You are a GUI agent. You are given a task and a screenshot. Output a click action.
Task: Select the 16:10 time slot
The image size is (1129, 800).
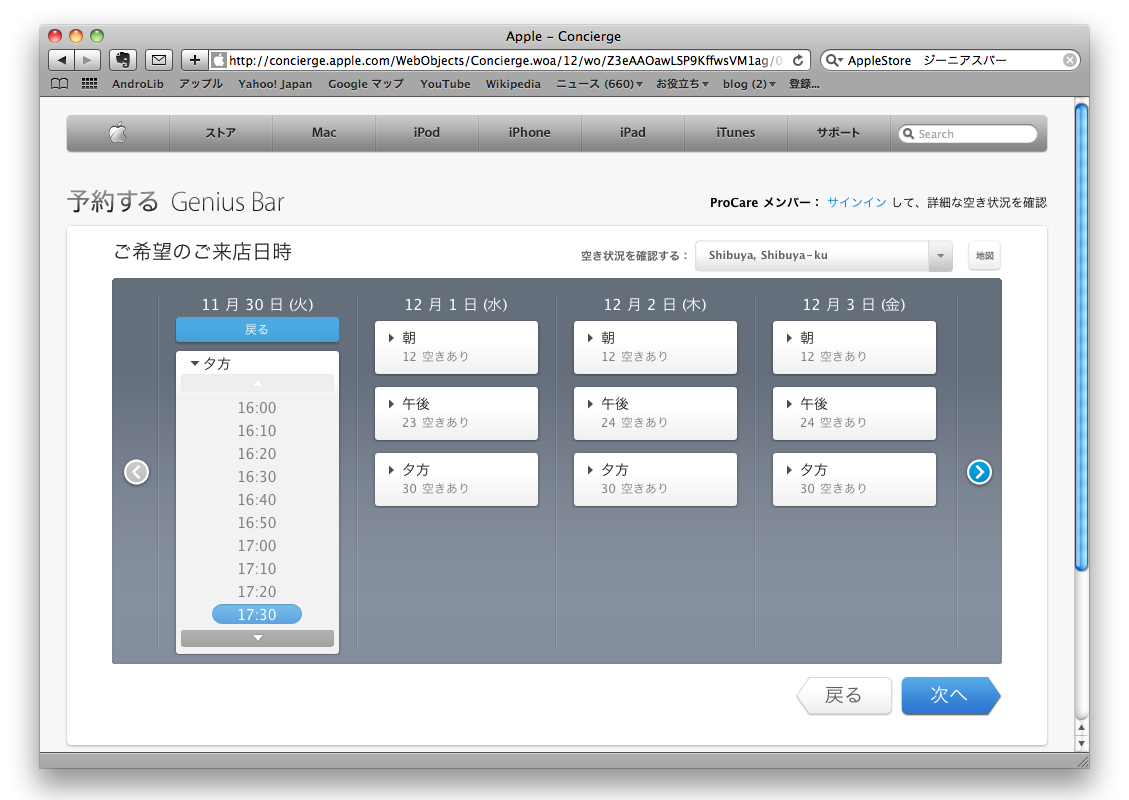(x=257, y=431)
